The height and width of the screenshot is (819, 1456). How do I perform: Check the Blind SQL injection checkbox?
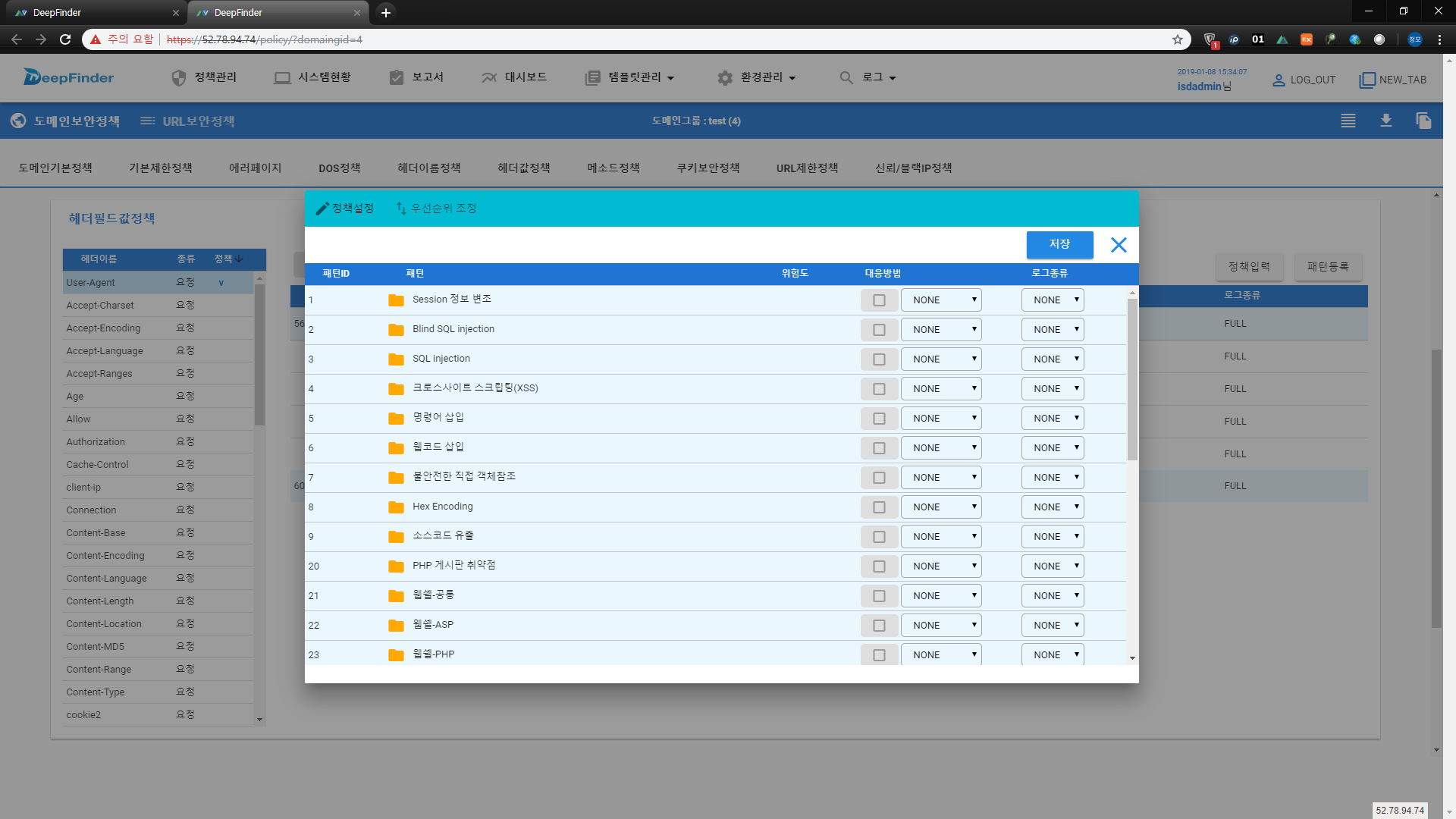879,330
